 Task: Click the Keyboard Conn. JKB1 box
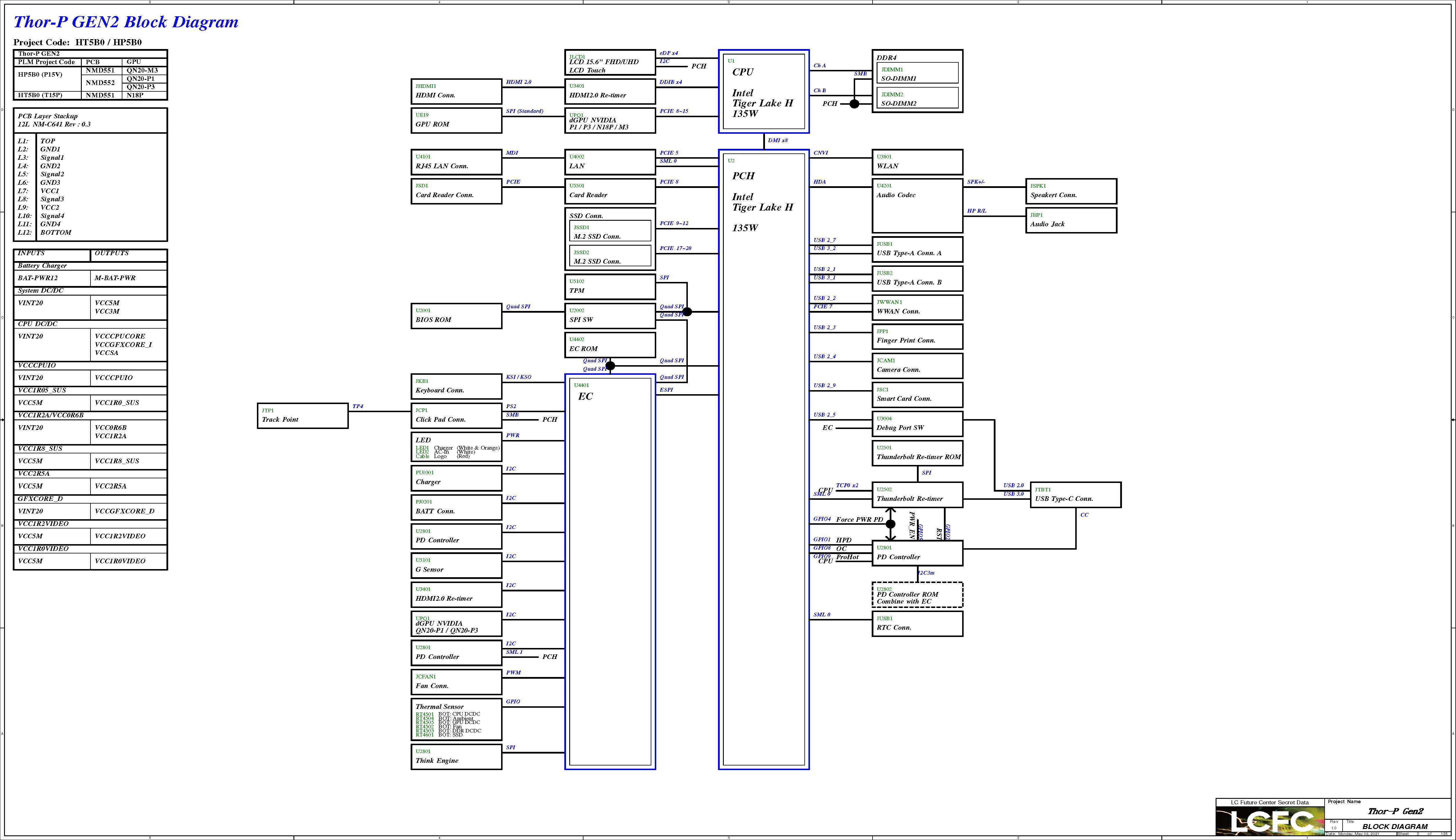[456, 387]
